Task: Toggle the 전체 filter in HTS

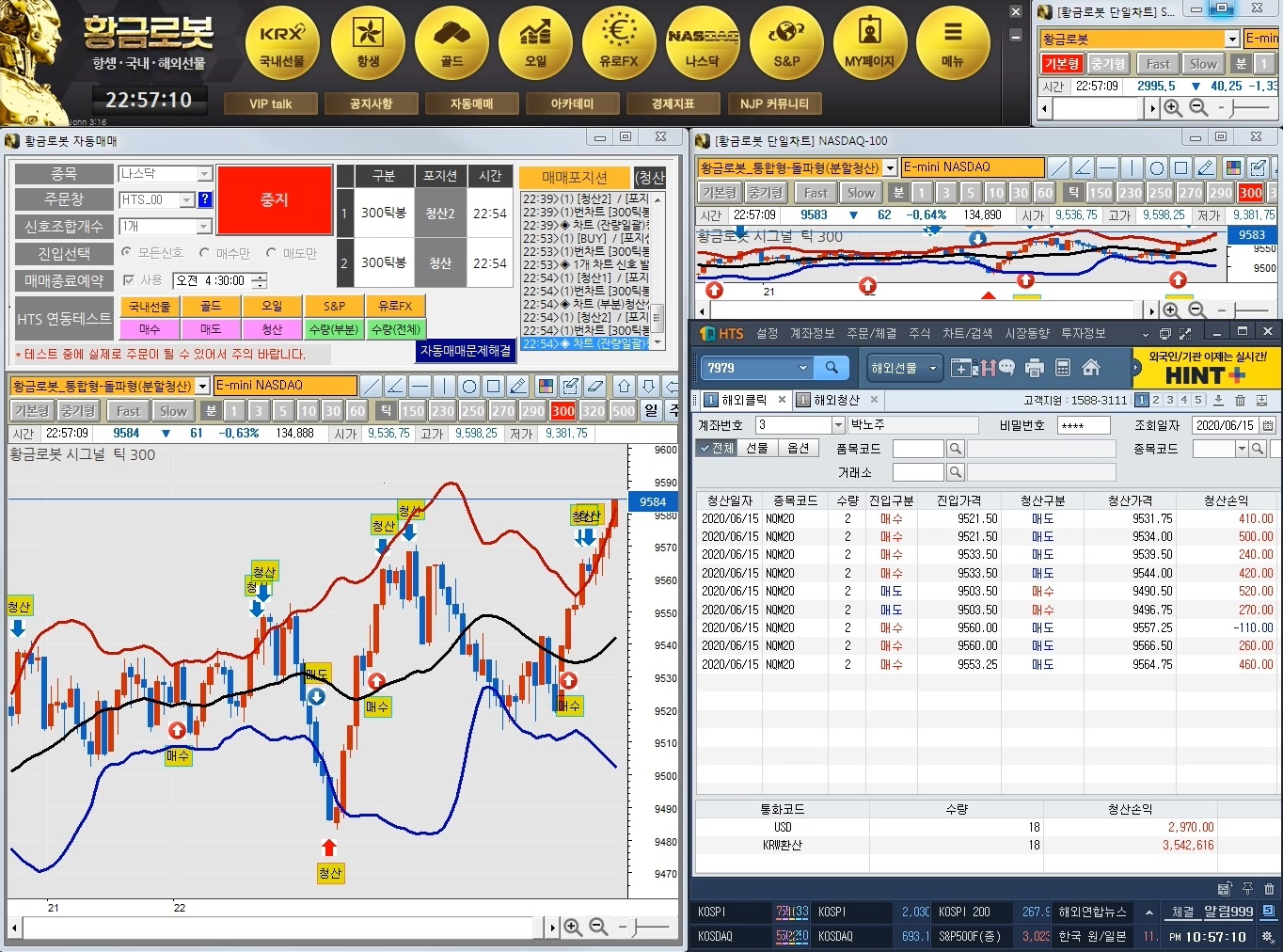Action: (716, 449)
